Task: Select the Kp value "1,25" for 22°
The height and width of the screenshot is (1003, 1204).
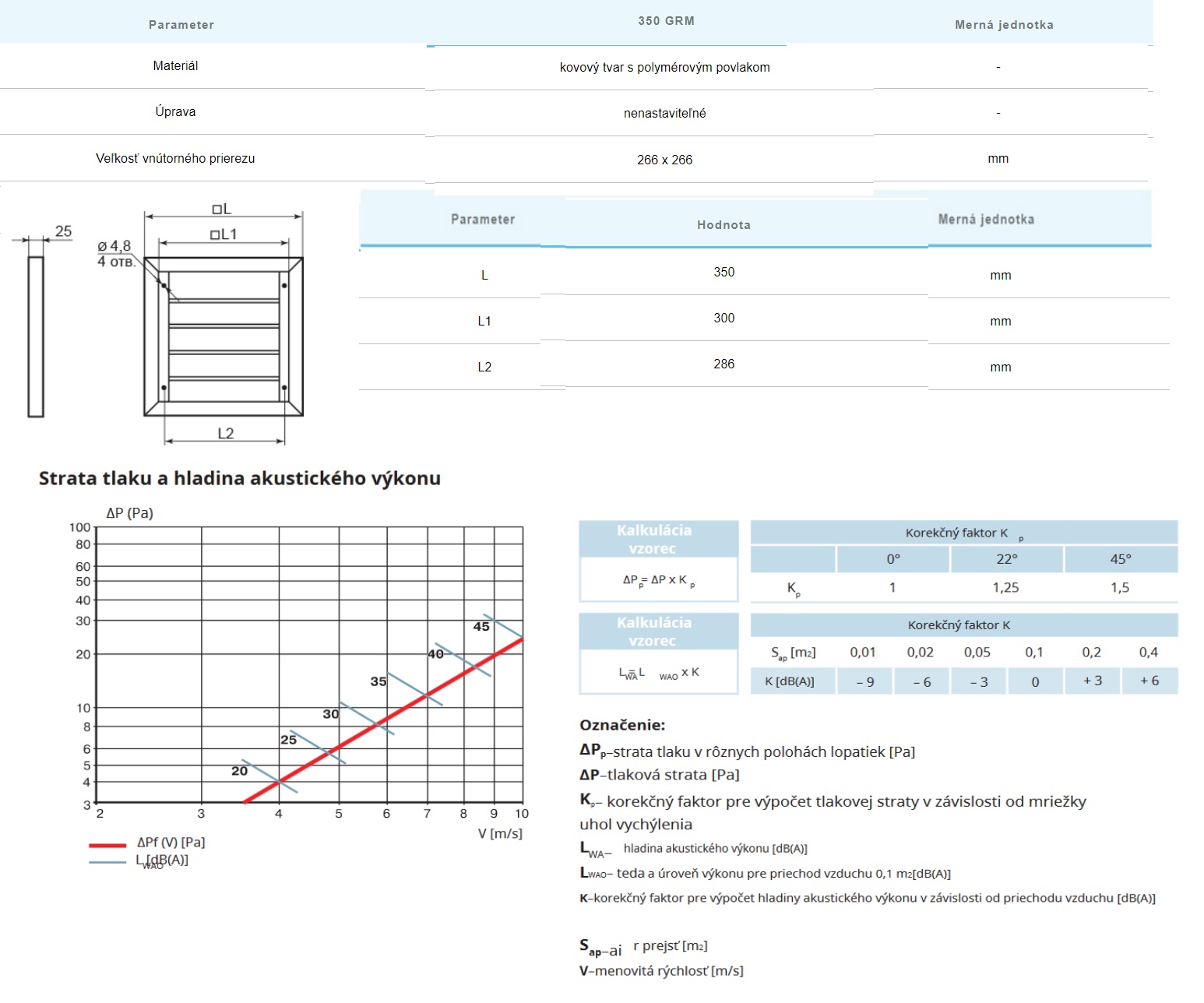Action: 1005,588
